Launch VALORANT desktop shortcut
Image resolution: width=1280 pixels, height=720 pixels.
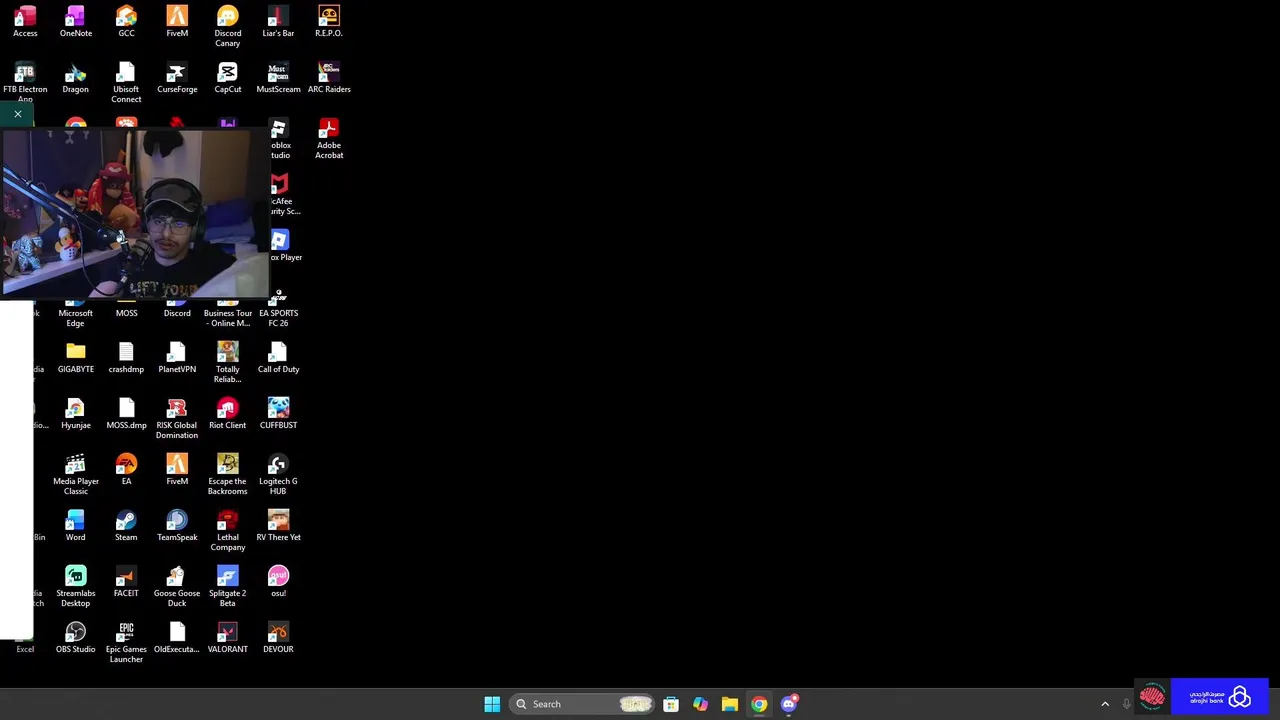(x=227, y=637)
